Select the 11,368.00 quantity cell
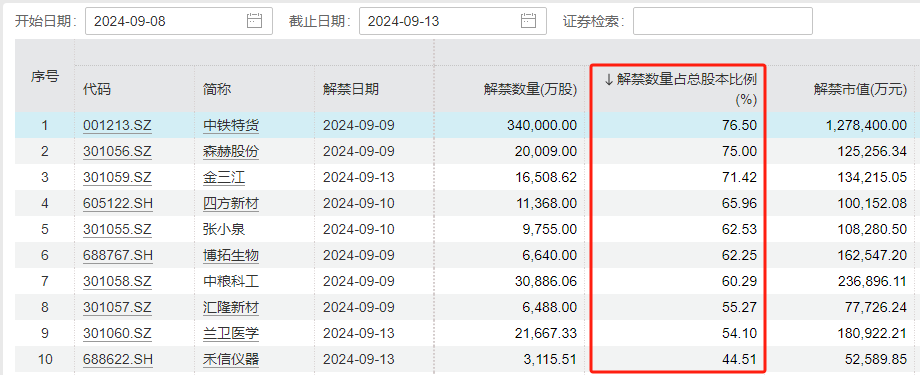Viewport: 920px width, 375px height. [x=547, y=204]
